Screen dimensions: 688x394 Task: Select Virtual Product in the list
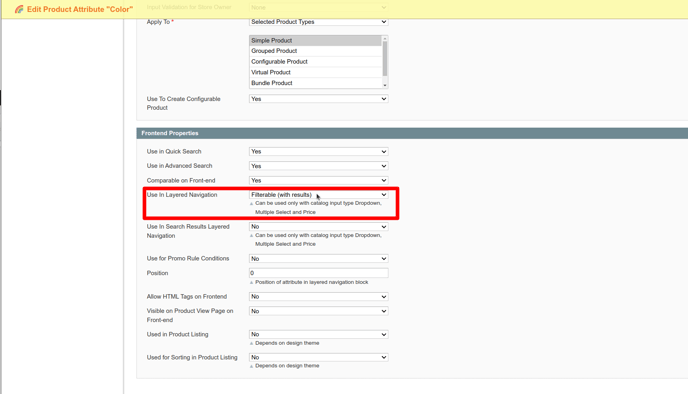click(x=315, y=72)
